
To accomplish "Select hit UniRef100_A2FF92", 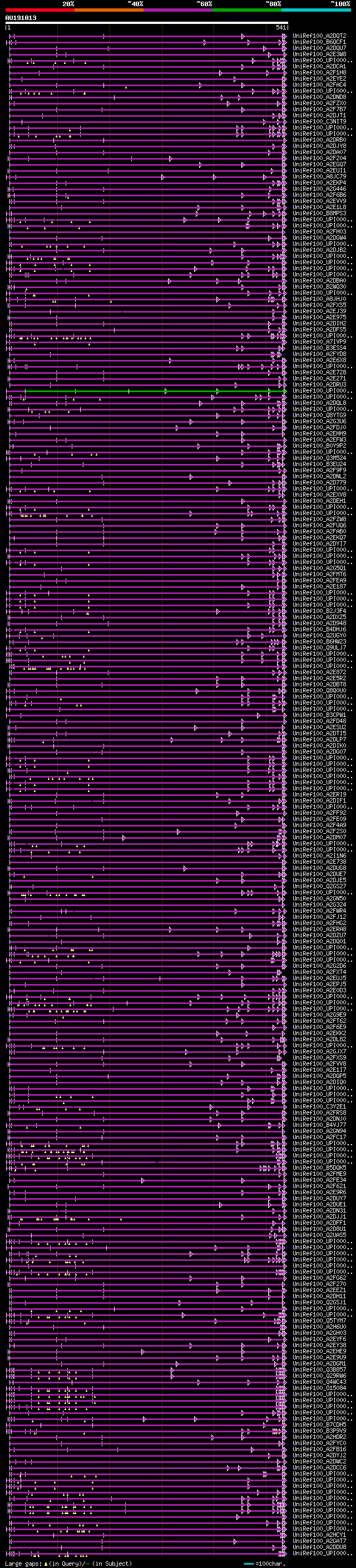I will (319, 813).
